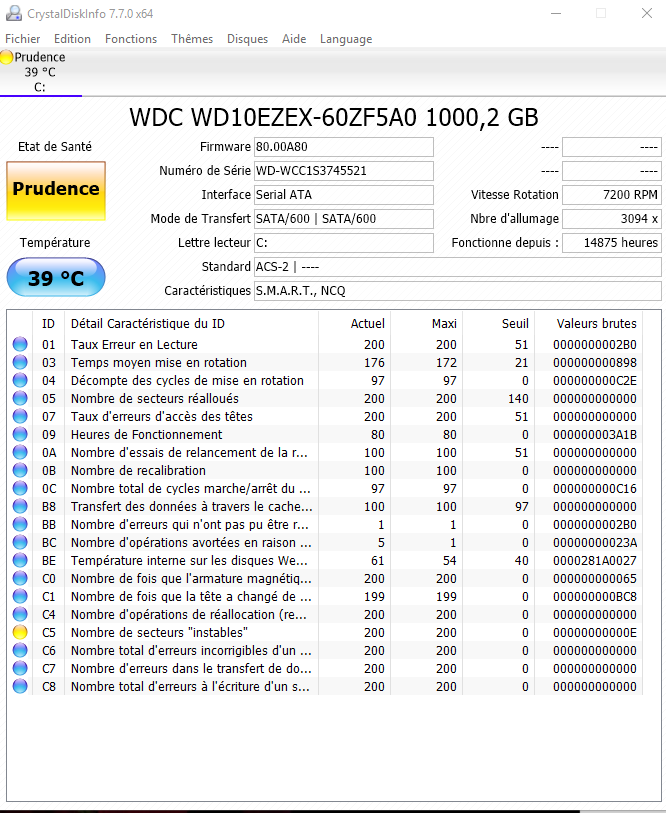This screenshot has width=666, height=813.
Task: Click the blue status icon for ID BE
Action: coord(20,560)
